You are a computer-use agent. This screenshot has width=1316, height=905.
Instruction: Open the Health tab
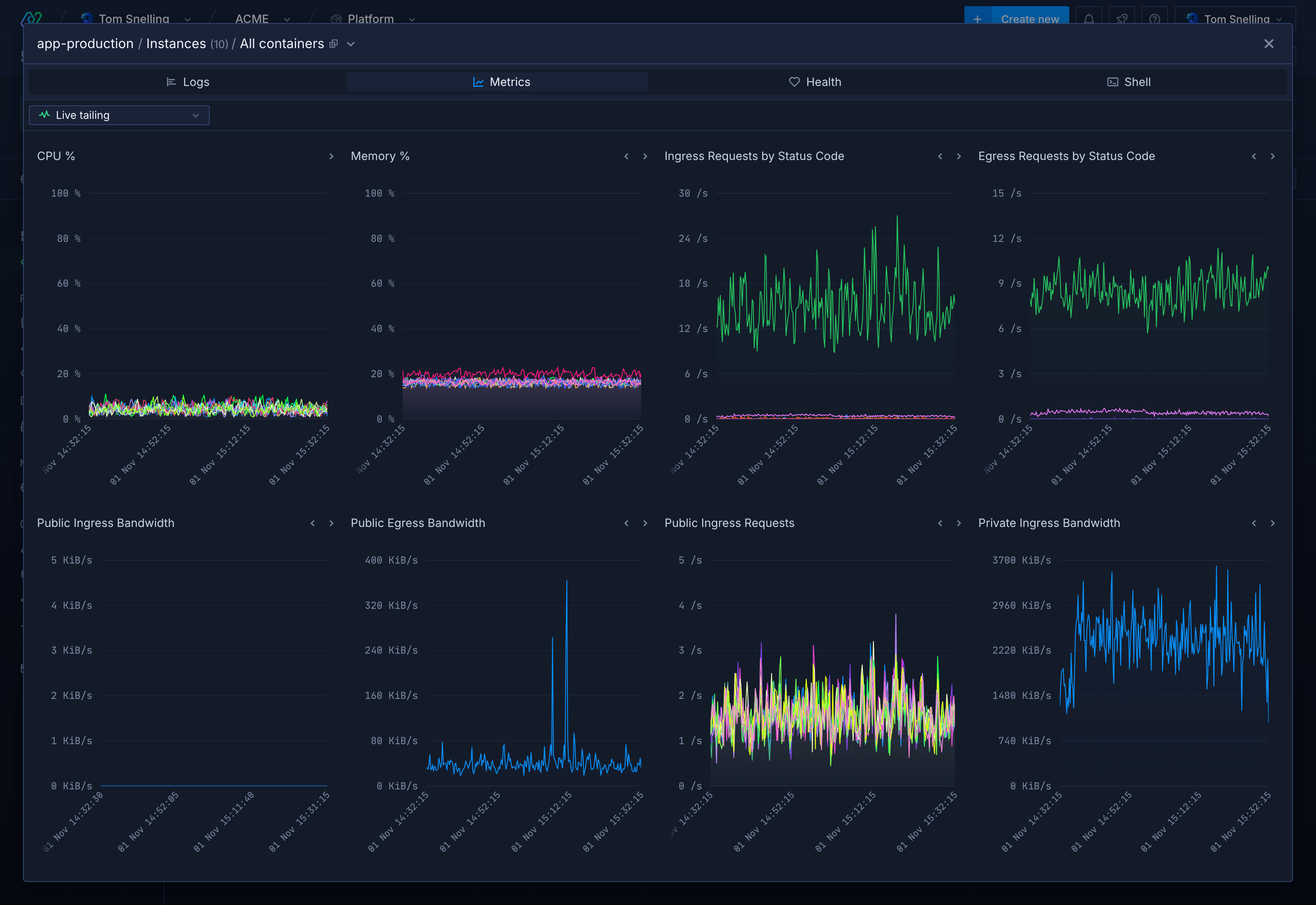click(x=814, y=81)
